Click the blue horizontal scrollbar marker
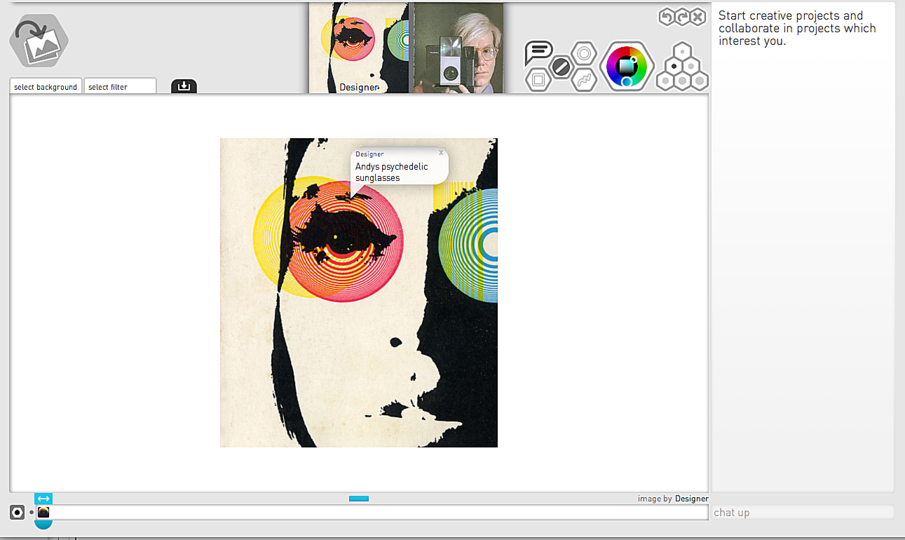The width and height of the screenshot is (905, 540). (358, 498)
